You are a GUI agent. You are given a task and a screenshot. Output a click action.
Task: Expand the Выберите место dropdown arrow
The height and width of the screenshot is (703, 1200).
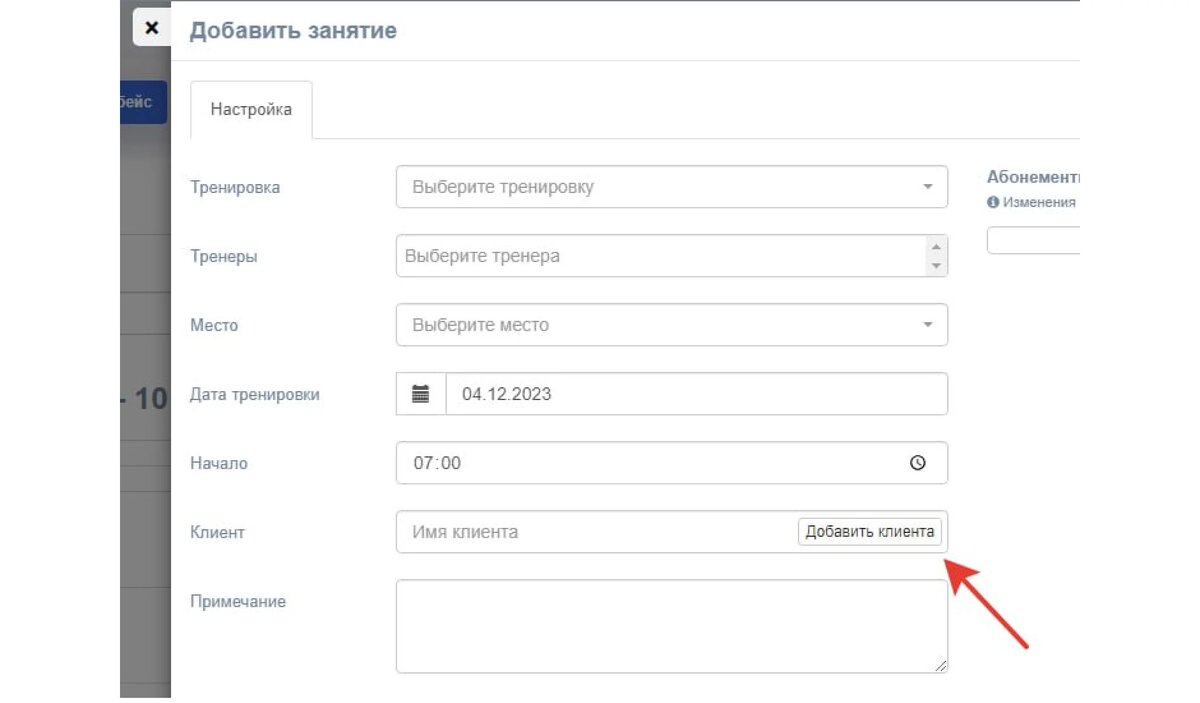tap(927, 325)
